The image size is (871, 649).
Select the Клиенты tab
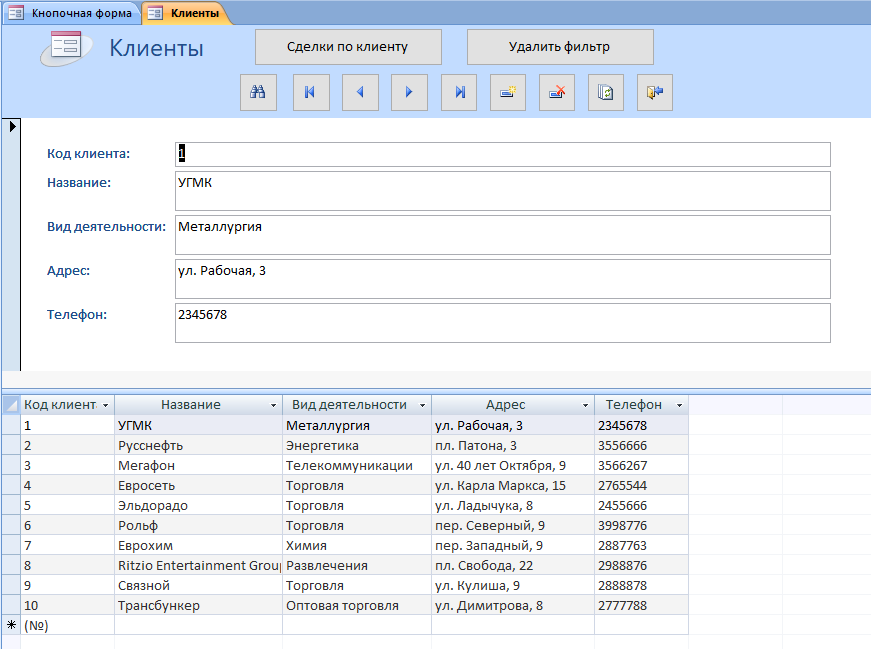pos(187,13)
